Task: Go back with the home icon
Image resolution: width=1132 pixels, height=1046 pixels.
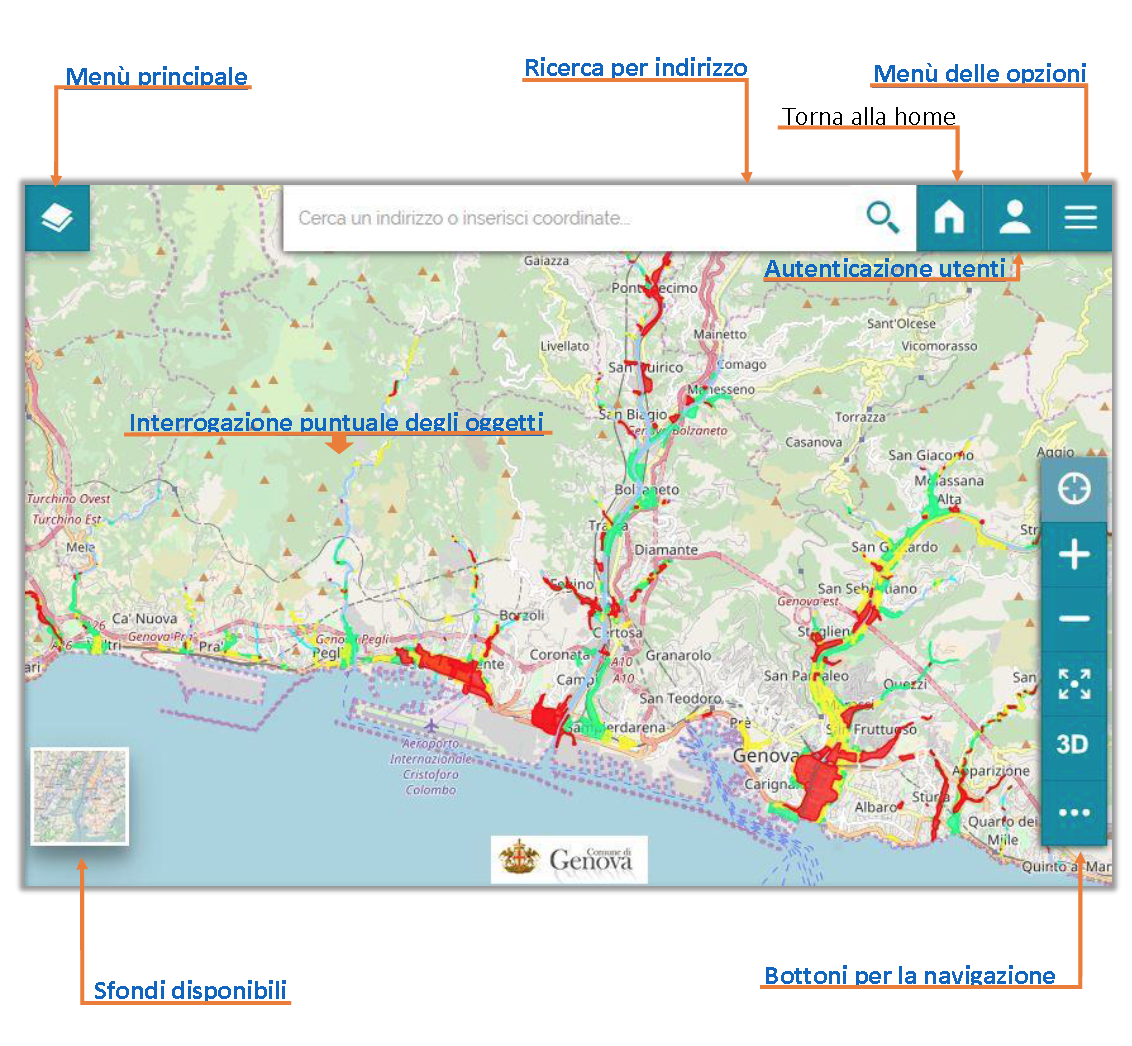Action: click(949, 217)
